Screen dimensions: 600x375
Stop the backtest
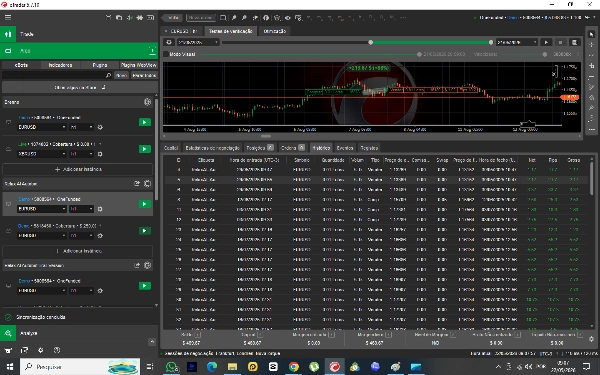pyautogui.click(x=560, y=42)
